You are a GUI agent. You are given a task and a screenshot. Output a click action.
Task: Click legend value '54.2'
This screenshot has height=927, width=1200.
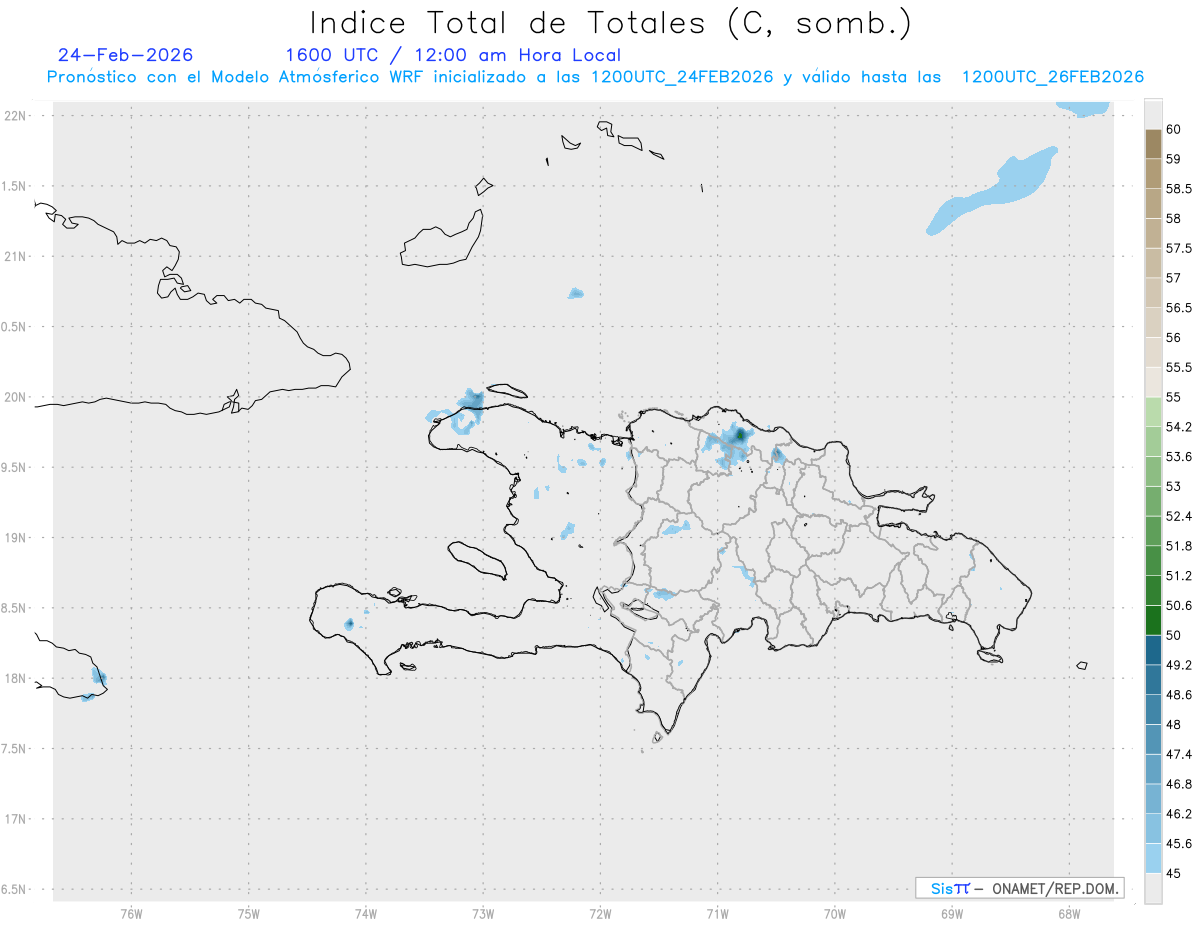[1179, 427]
